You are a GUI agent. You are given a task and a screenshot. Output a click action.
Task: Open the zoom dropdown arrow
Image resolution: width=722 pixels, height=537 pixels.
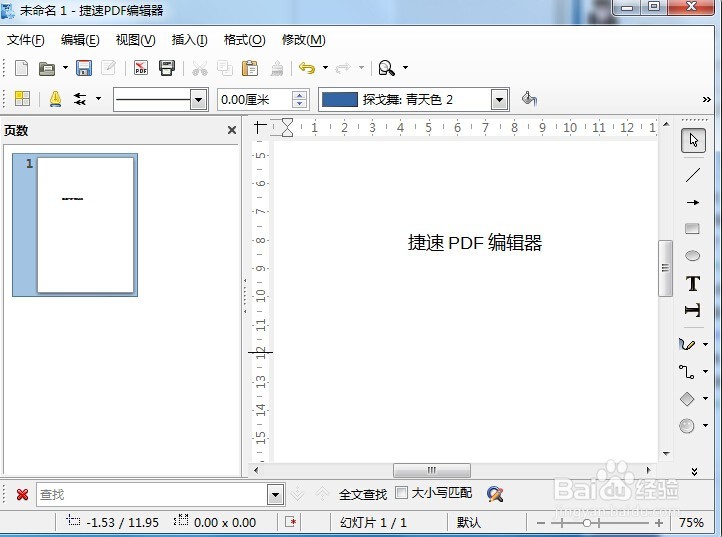[x=405, y=68]
